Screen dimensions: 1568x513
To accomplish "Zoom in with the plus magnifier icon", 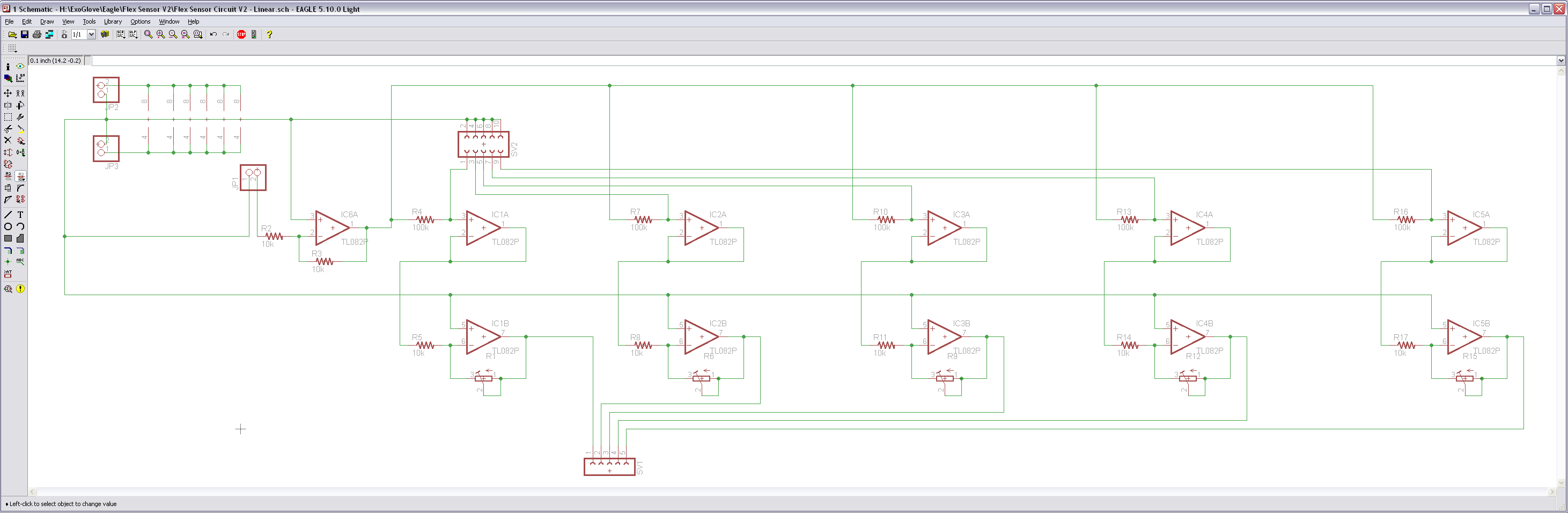I will [161, 35].
